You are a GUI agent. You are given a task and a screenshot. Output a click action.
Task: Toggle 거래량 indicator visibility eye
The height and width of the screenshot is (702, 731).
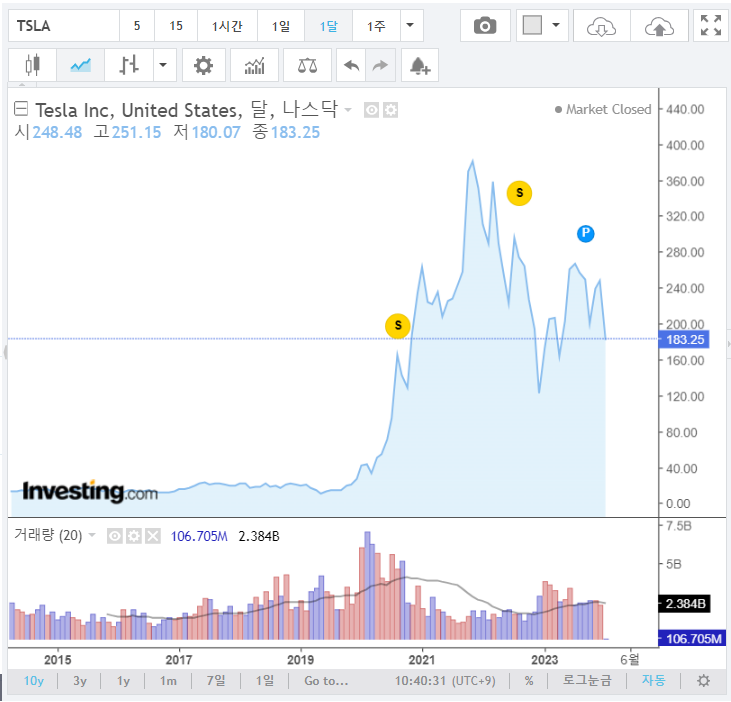pos(114,536)
